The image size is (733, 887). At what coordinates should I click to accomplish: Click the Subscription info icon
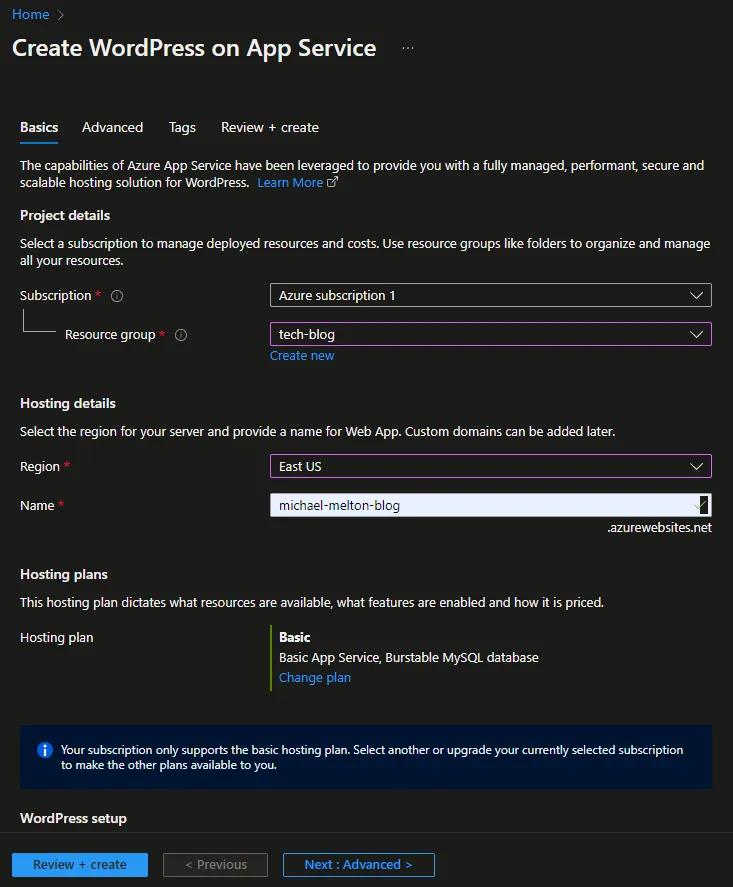(x=117, y=296)
